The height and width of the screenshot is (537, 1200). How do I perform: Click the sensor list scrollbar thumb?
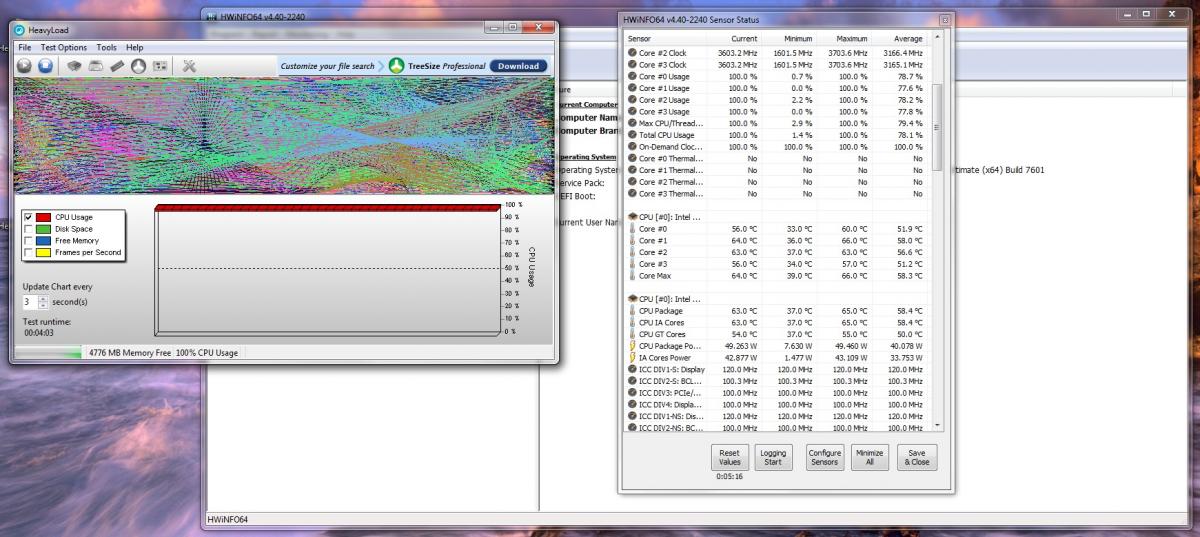click(x=937, y=127)
